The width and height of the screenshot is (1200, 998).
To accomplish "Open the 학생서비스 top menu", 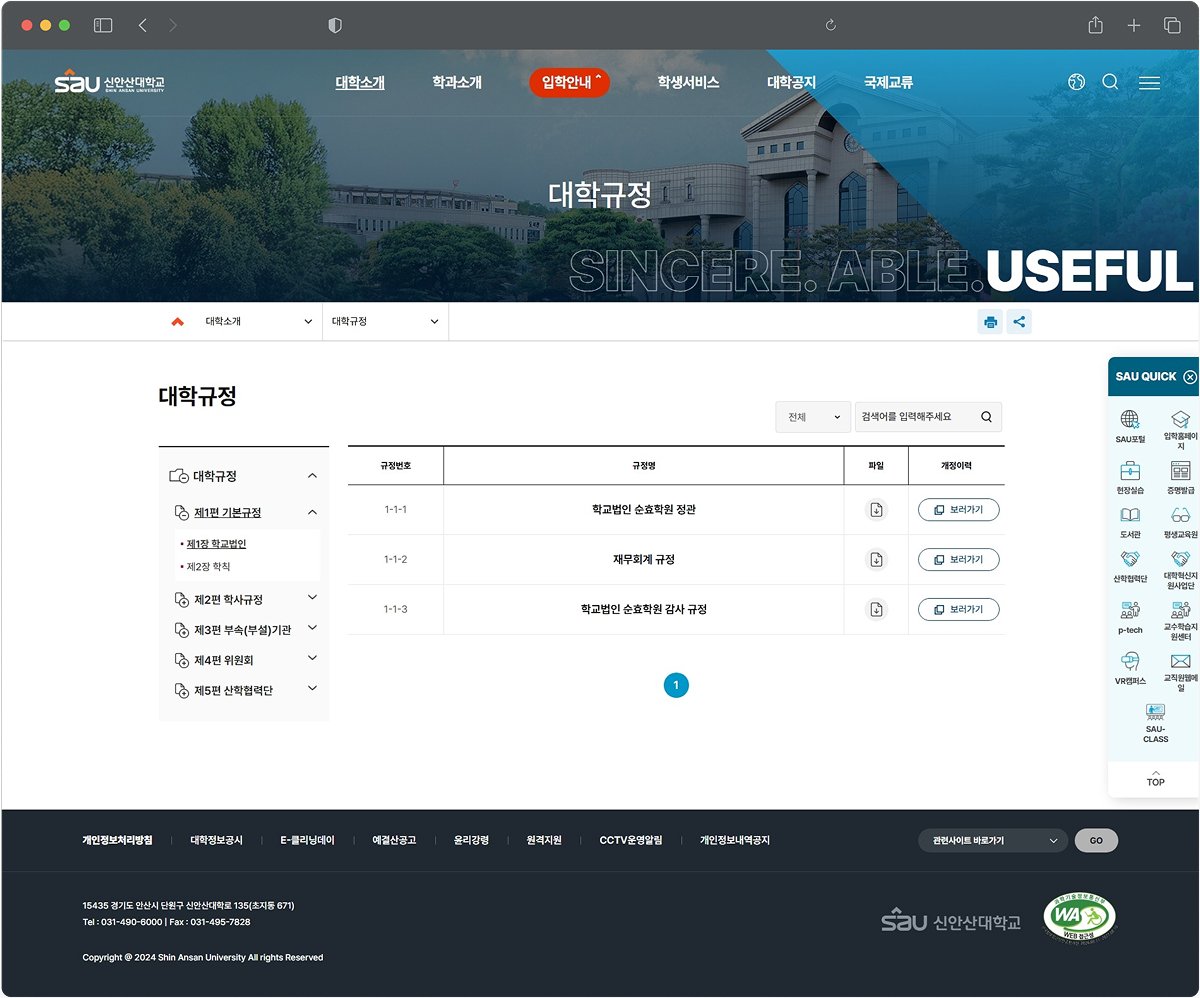I will click(x=688, y=83).
